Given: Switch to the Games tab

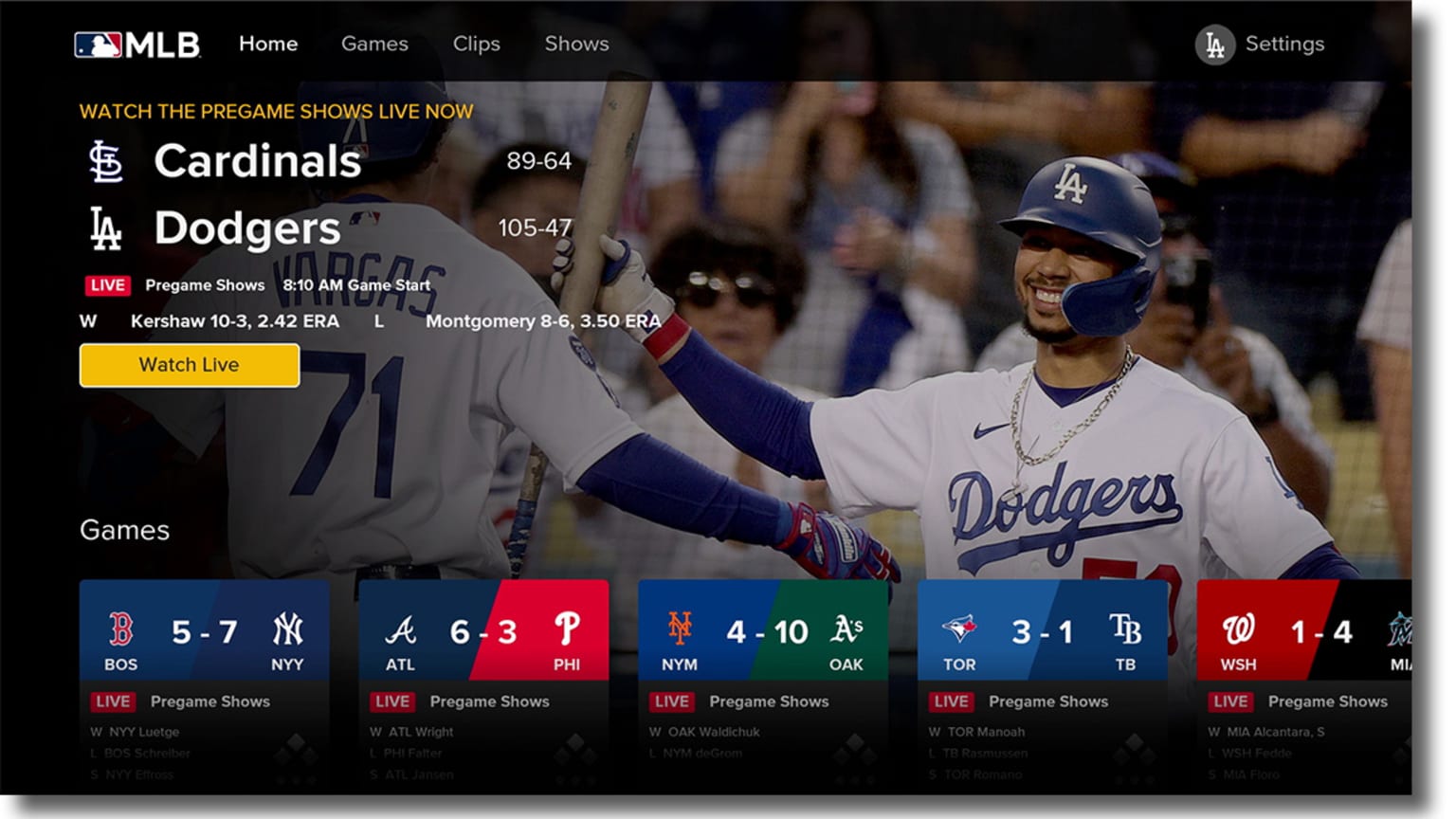Looking at the screenshot, I should [374, 44].
